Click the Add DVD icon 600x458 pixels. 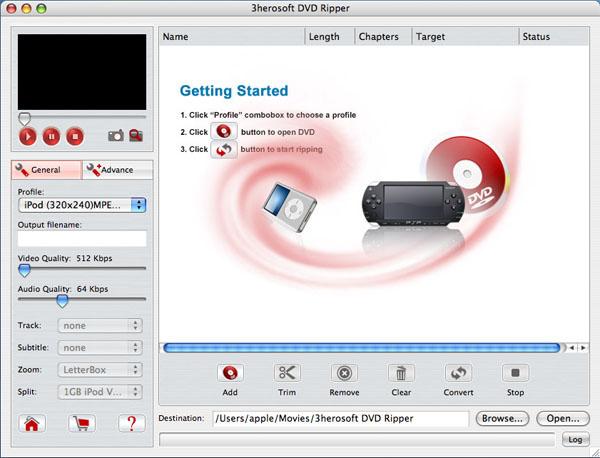click(230, 373)
